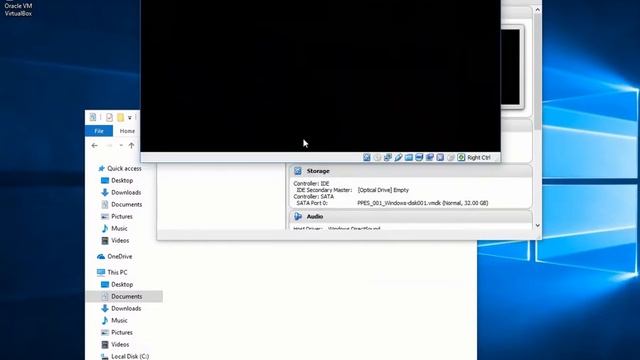The width and height of the screenshot is (640, 360).
Task: Click the Audio section speaker icon
Action: (x=298, y=216)
